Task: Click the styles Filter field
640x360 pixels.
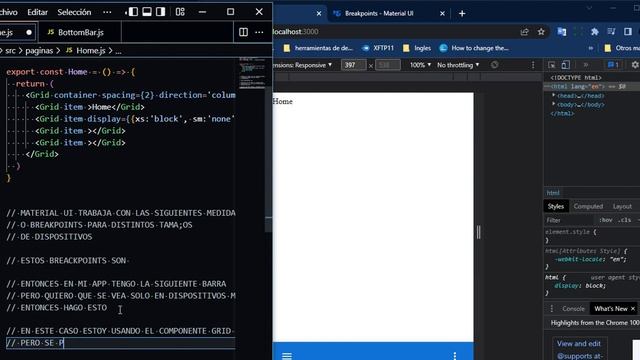Action: tap(568, 220)
